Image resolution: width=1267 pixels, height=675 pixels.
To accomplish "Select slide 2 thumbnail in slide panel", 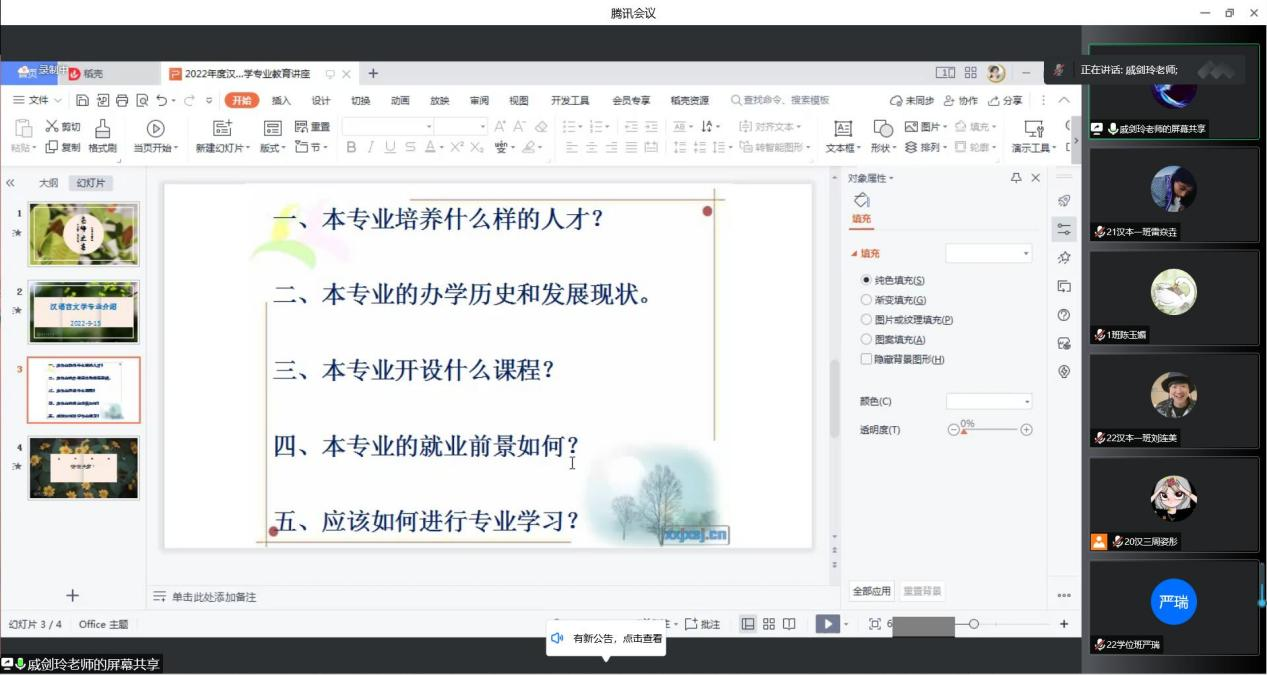I will [x=84, y=312].
